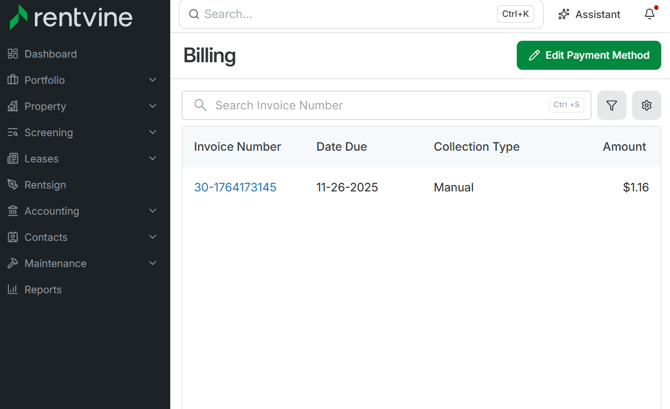Click the Maintenance hammer icon

coord(13,263)
